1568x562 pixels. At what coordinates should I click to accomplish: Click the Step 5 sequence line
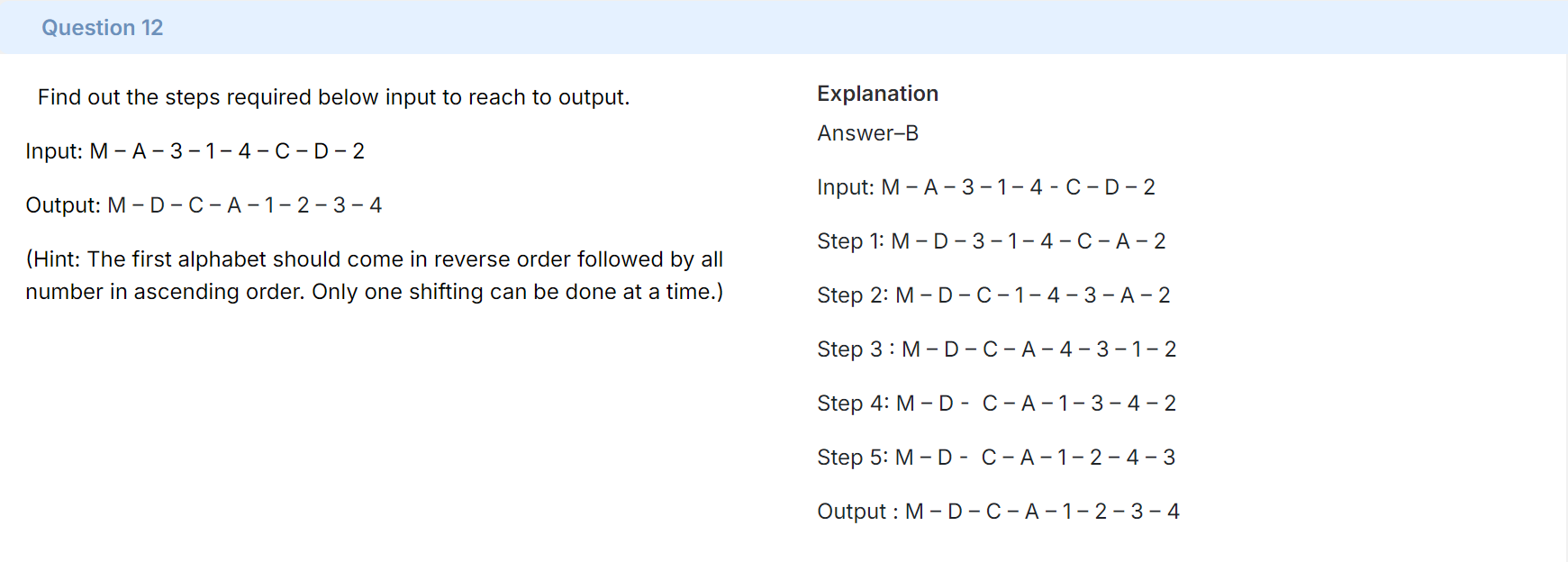996,458
